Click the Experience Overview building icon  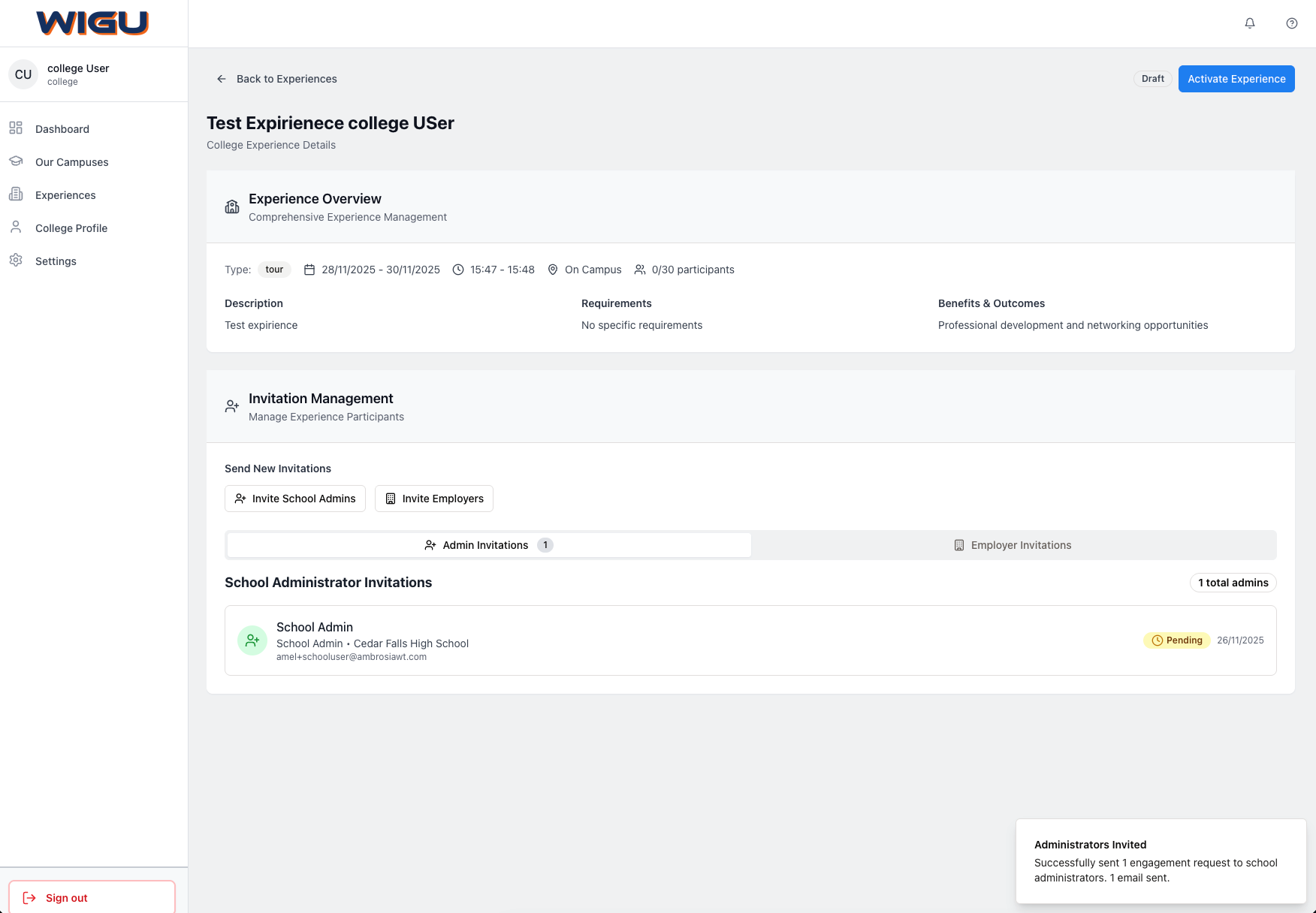[x=232, y=206]
